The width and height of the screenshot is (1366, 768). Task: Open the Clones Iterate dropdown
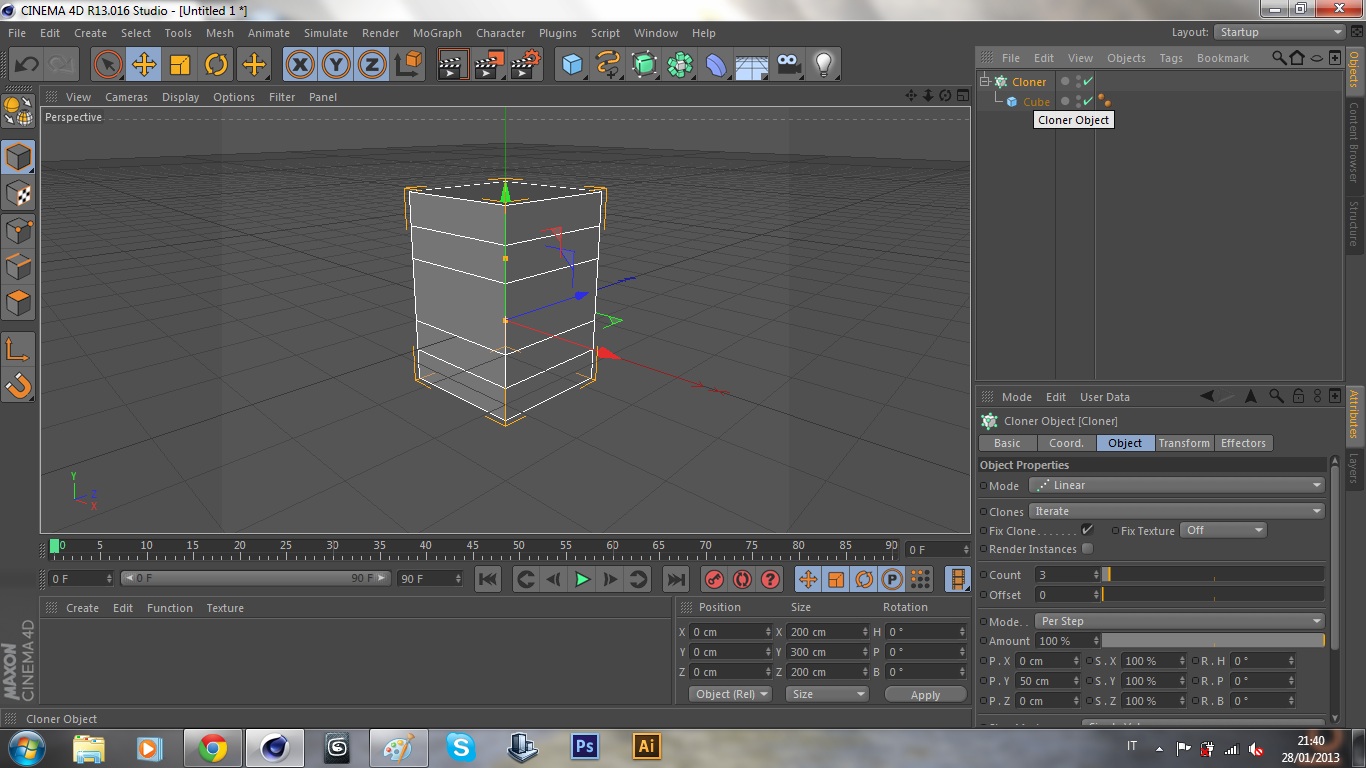tap(1177, 511)
